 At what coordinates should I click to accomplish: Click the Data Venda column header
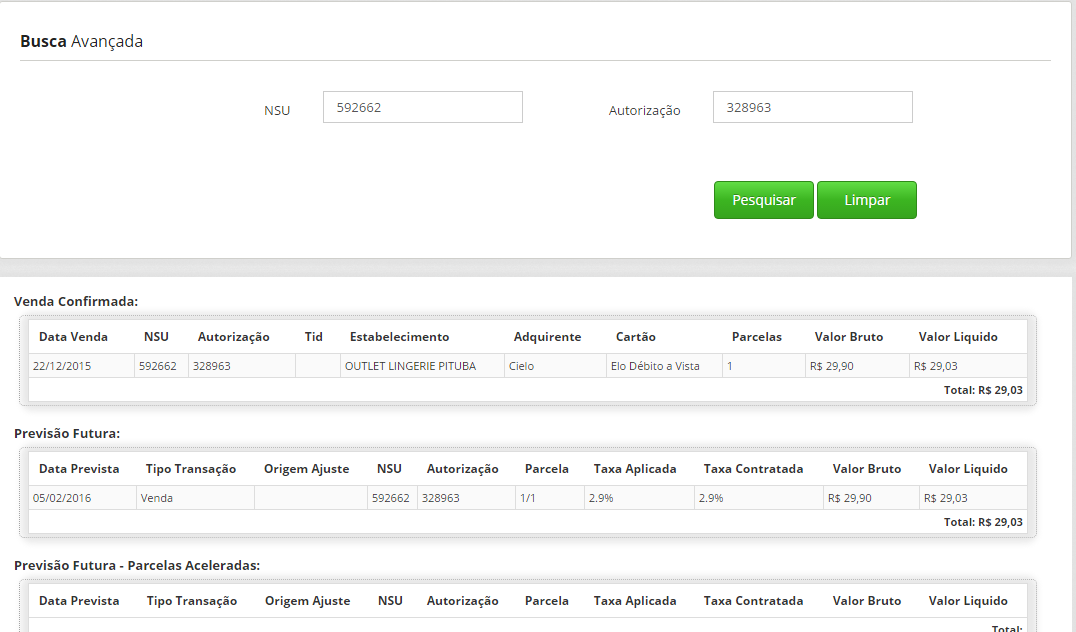73,337
